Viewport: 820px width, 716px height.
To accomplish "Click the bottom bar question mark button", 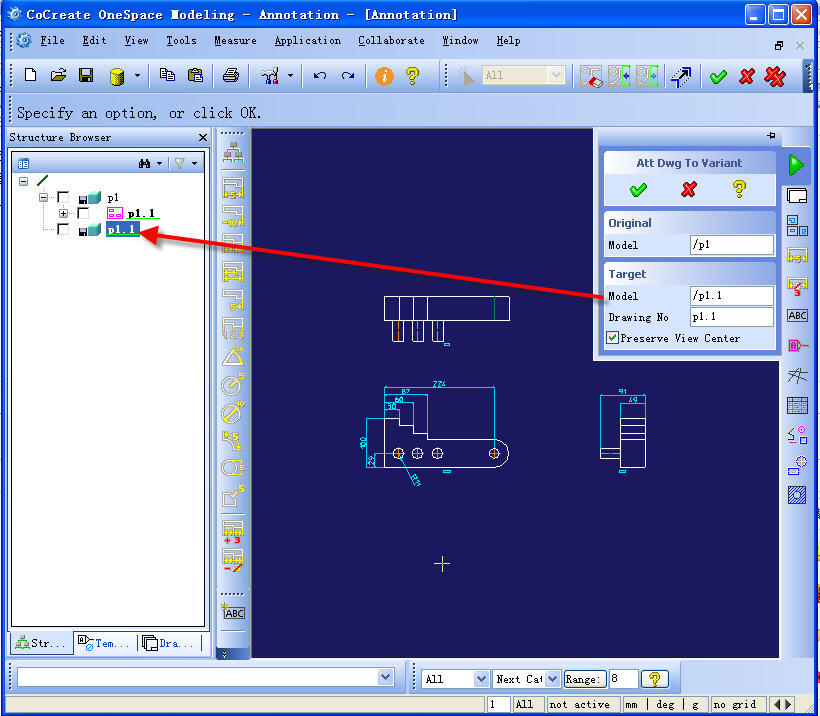I will tap(654, 679).
